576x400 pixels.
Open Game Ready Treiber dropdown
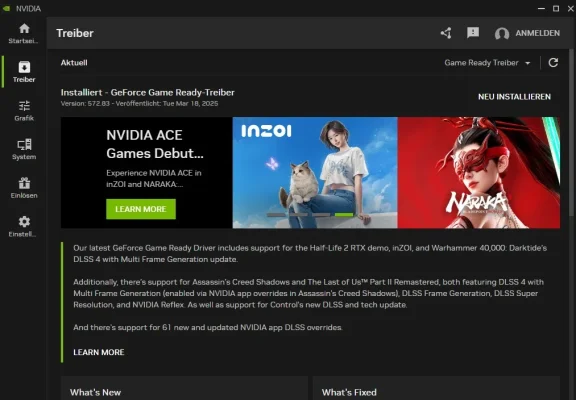tap(487, 63)
